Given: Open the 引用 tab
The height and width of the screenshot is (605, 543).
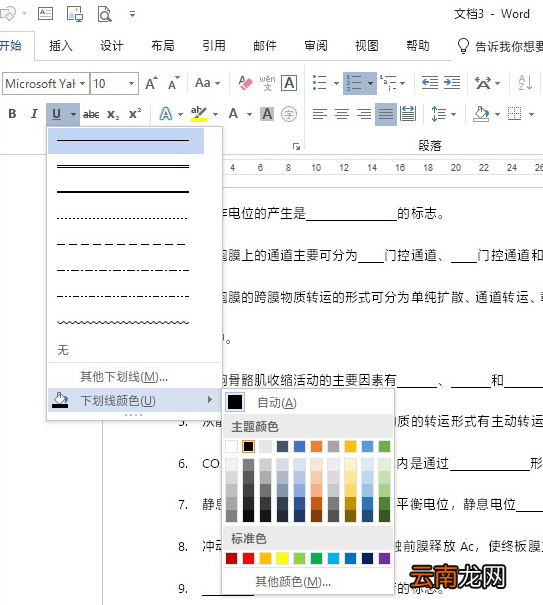Looking at the screenshot, I should 214,46.
